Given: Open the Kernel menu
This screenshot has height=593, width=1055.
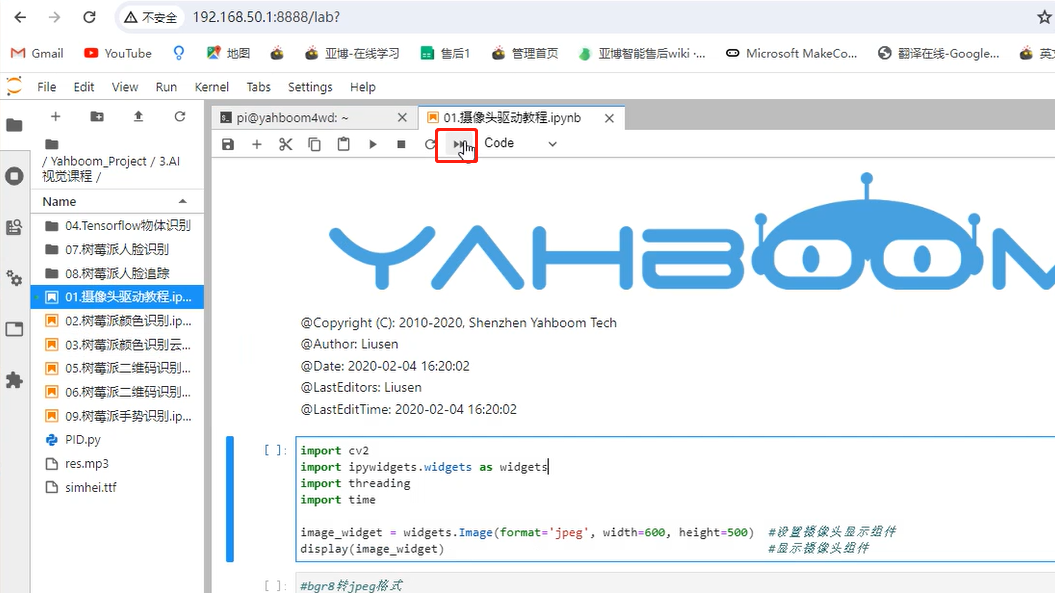Looking at the screenshot, I should [212, 87].
